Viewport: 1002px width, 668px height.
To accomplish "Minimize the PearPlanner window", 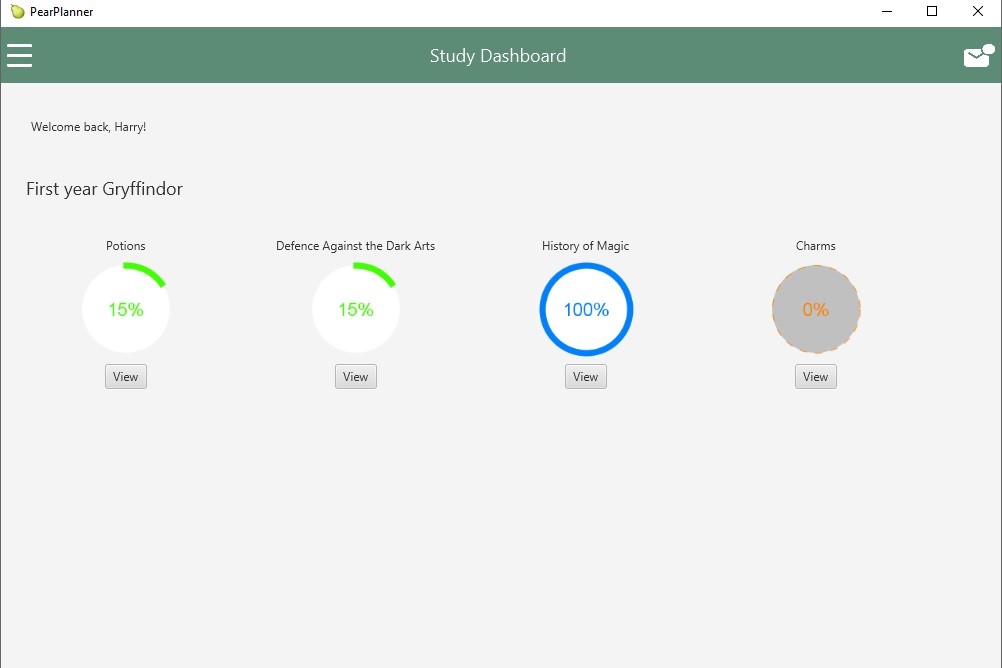I will [886, 12].
